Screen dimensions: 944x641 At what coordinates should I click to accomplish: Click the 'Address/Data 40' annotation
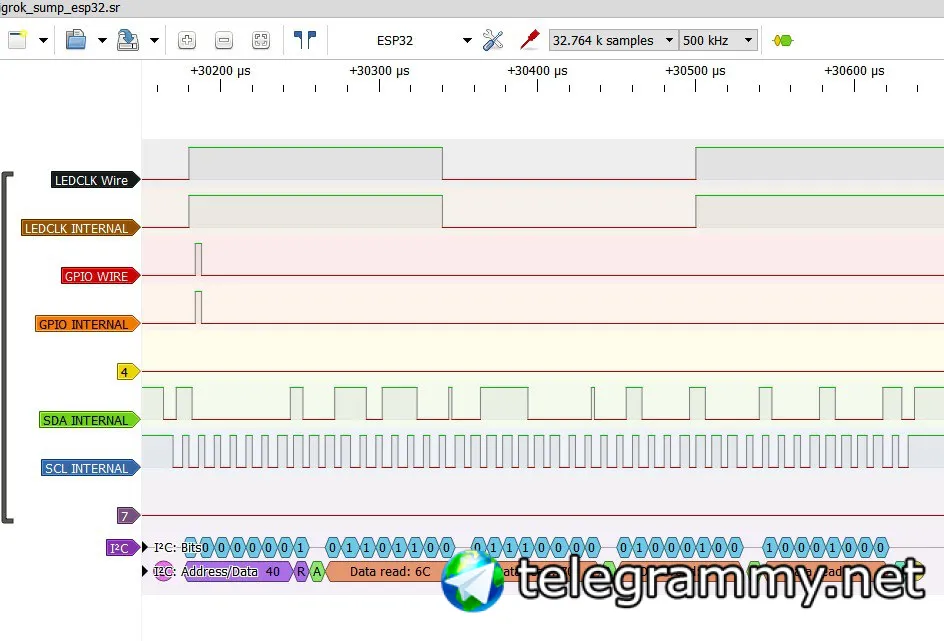click(x=238, y=571)
